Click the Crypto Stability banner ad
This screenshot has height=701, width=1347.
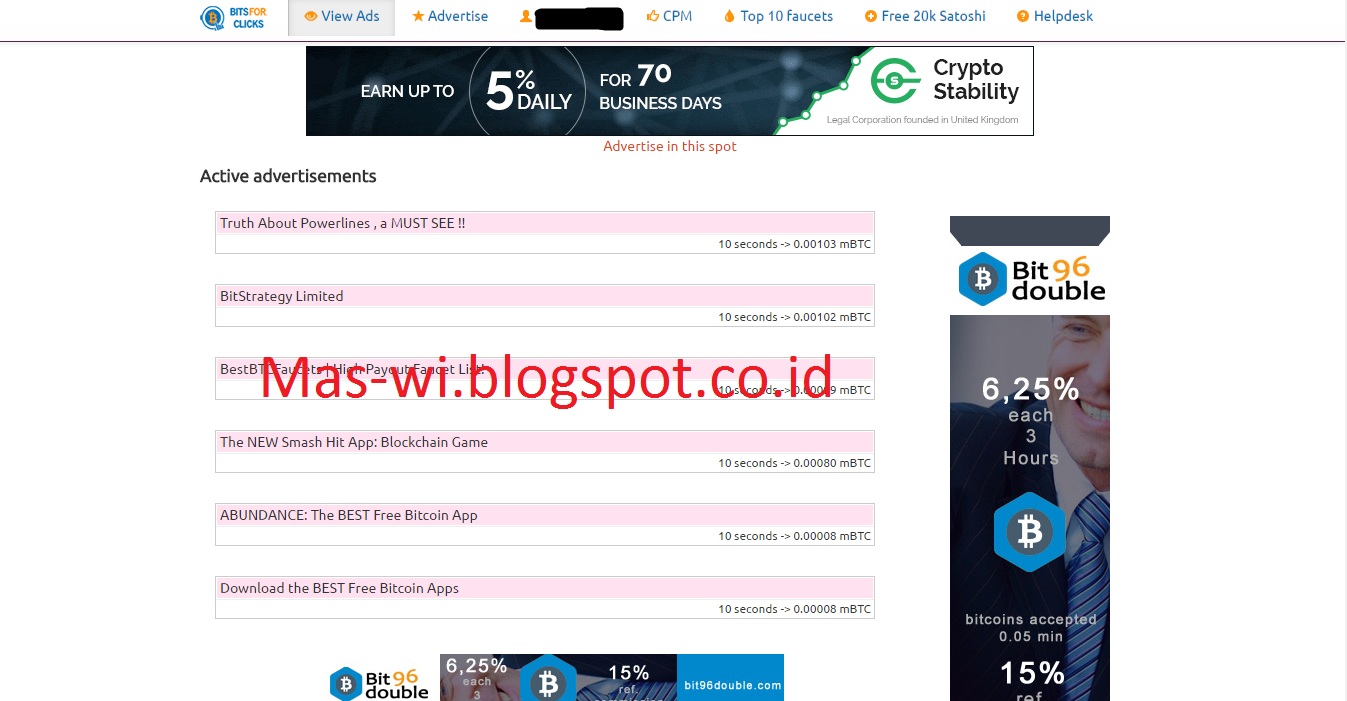coord(669,91)
